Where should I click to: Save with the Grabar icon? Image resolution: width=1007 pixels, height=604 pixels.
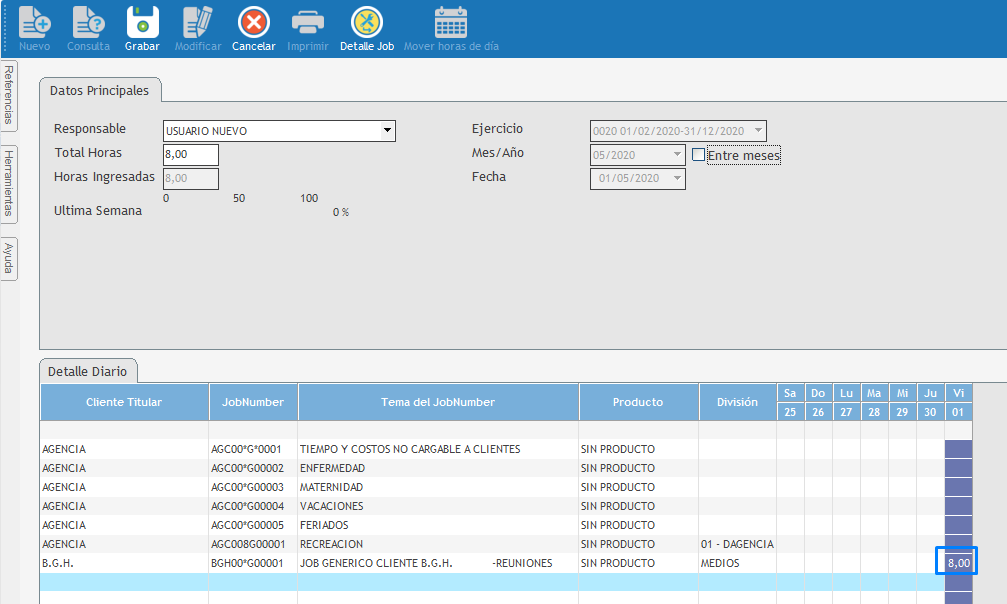pos(142,23)
